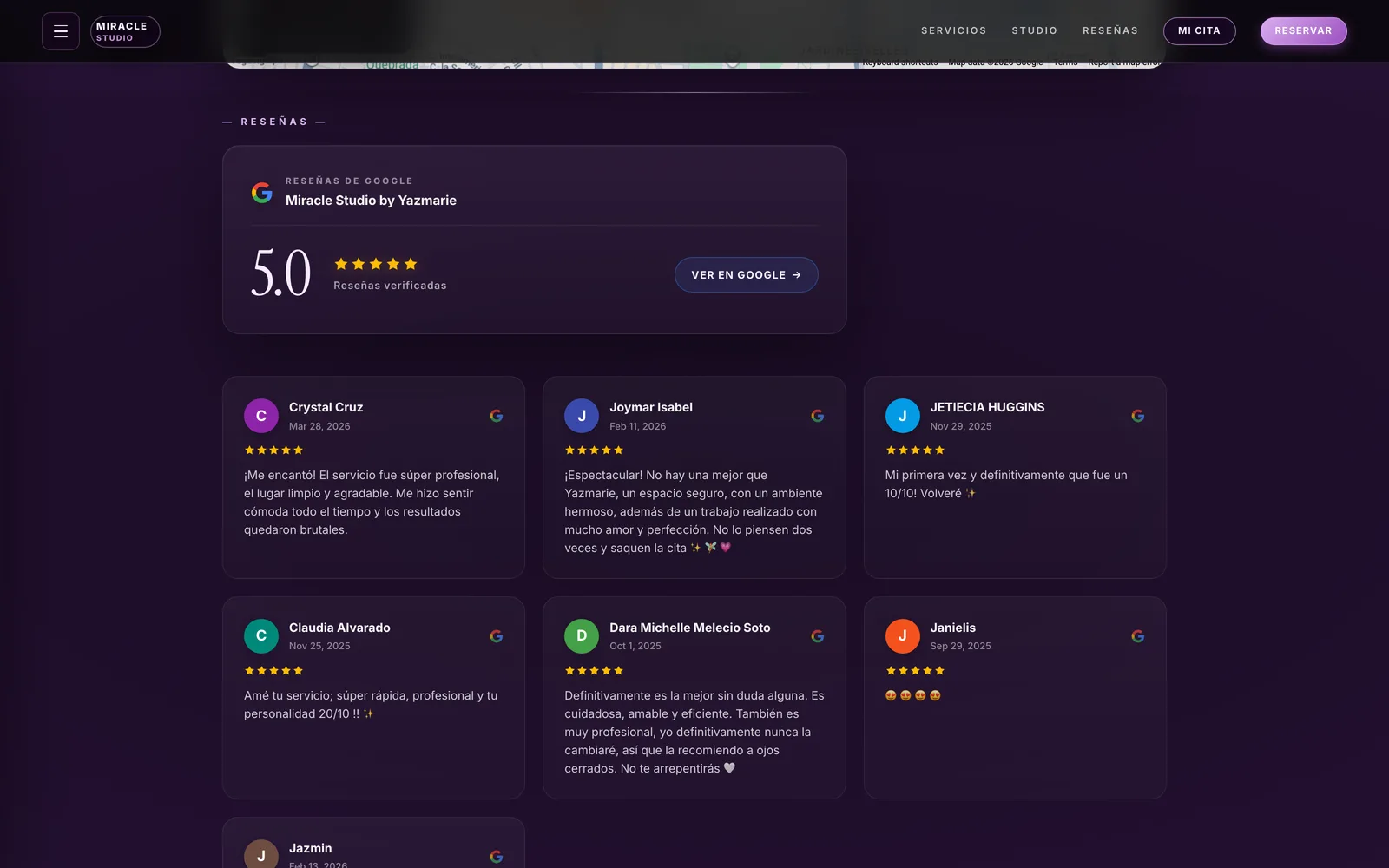Click the Reservar button
This screenshot has height=868, width=1389.
(x=1303, y=30)
